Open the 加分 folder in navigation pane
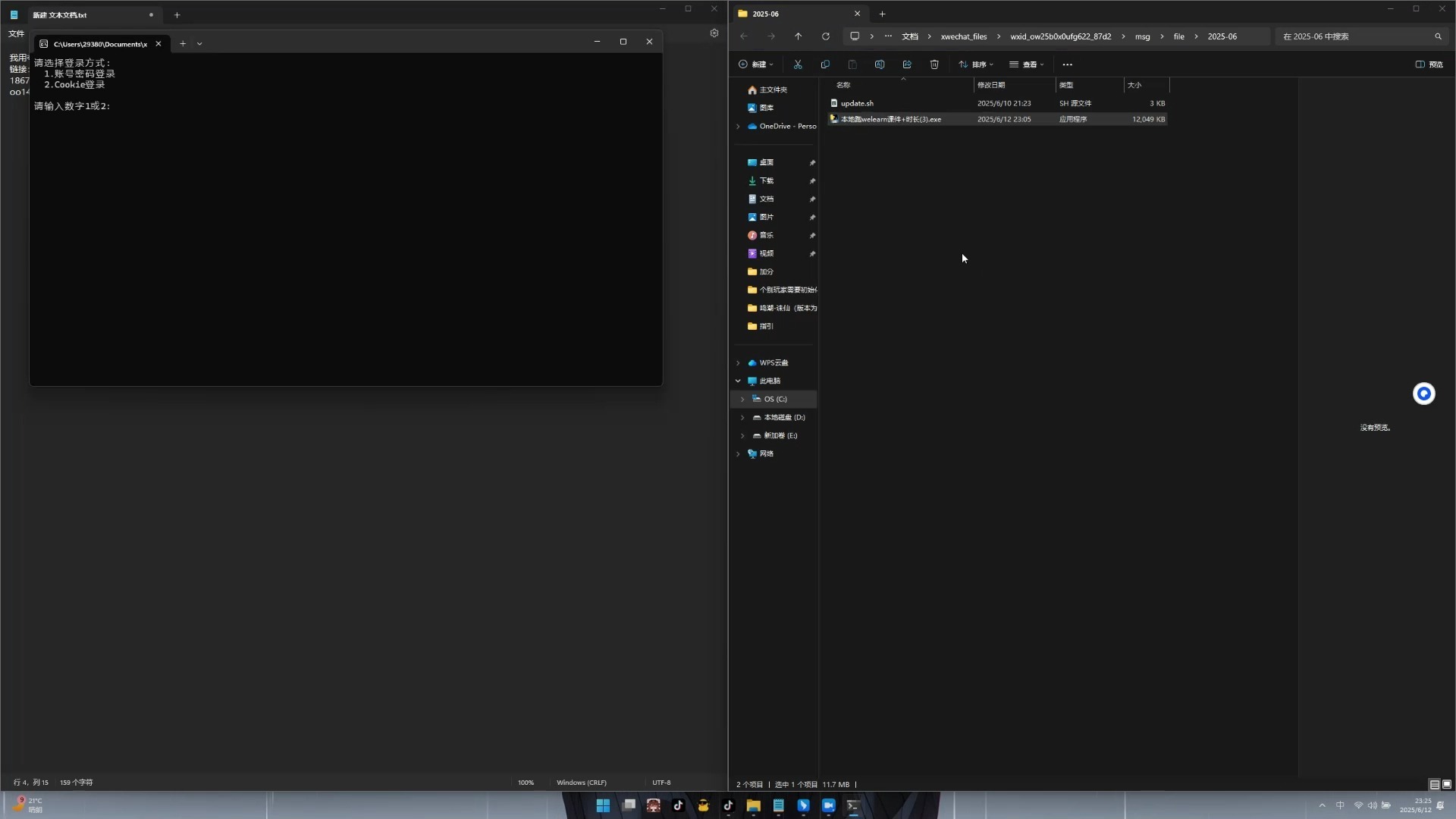1456x819 pixels. tap(767, 272)
